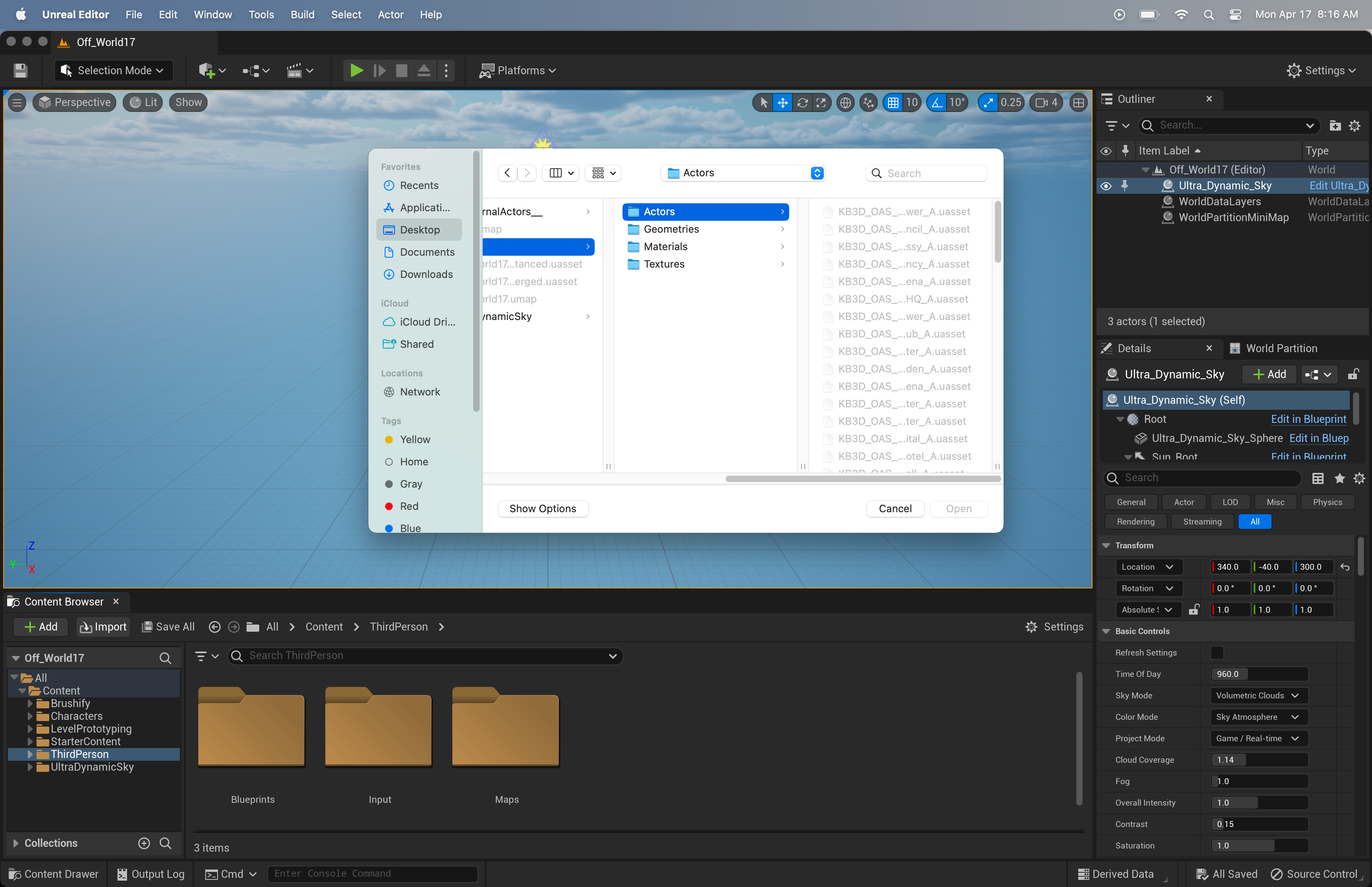Click Edit in Blueprint link for Root

click(x=1308, y=419)
